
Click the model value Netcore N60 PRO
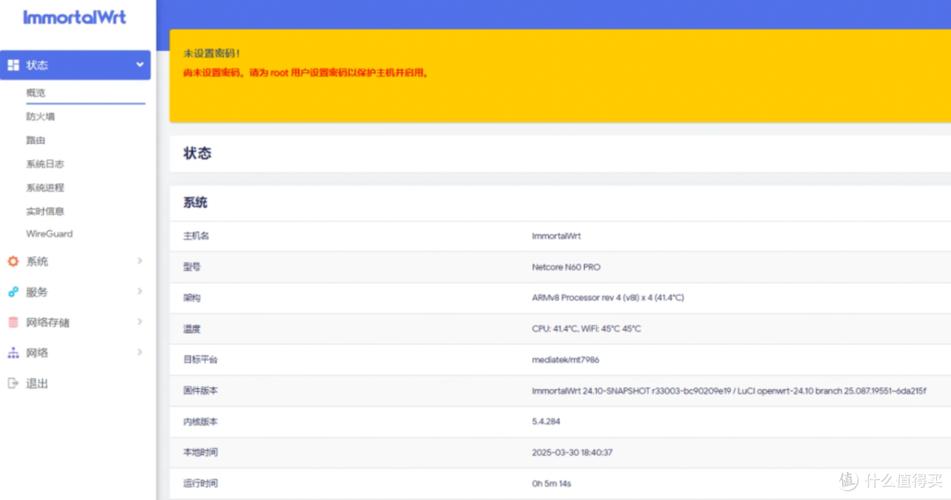coord(566,267)
